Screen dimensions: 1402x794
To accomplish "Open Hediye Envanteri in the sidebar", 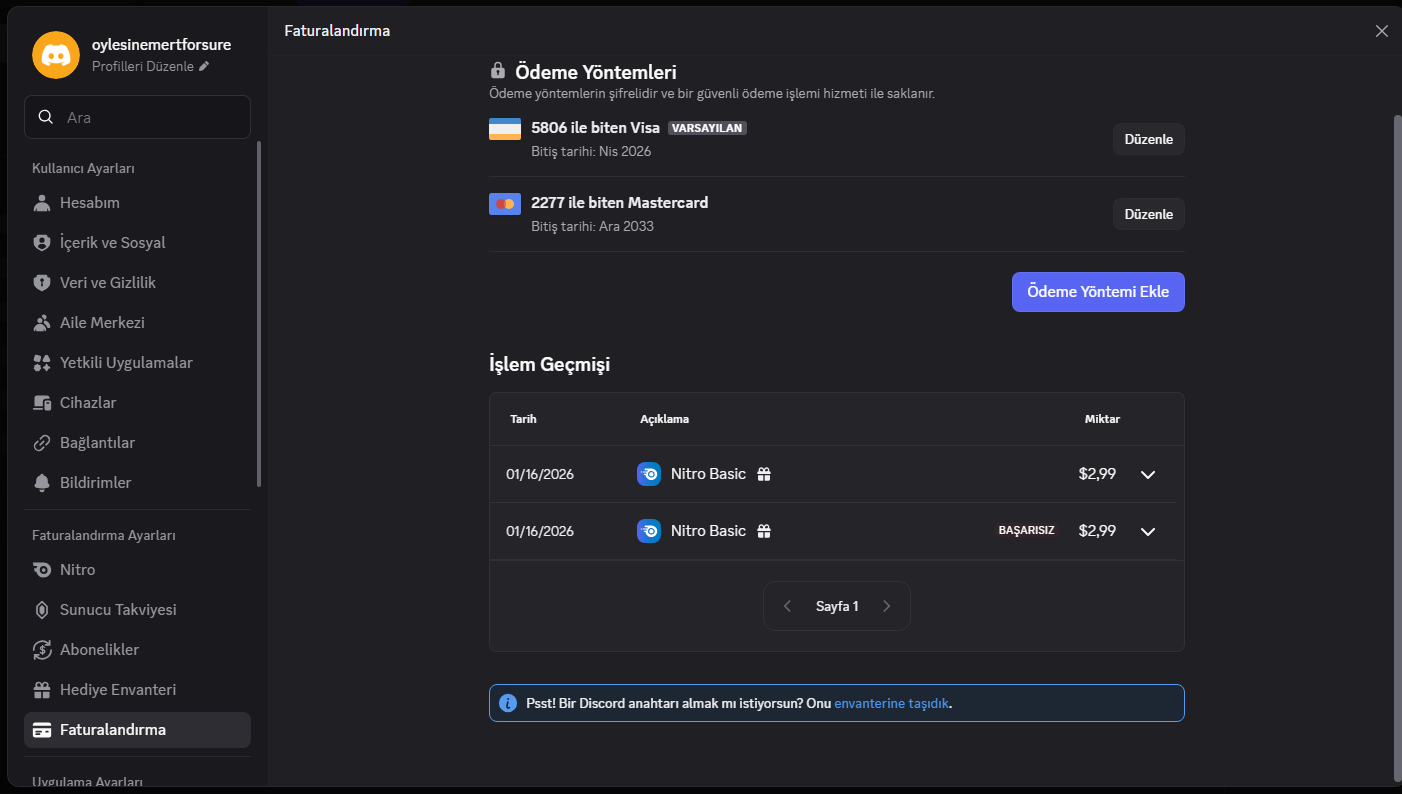I will click(137, 690).
